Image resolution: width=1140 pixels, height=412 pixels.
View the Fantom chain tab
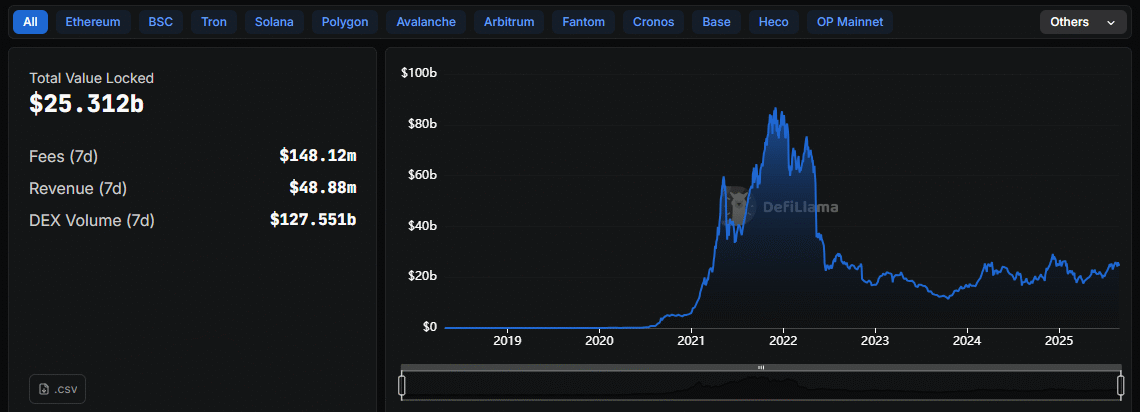pos(584,22)
